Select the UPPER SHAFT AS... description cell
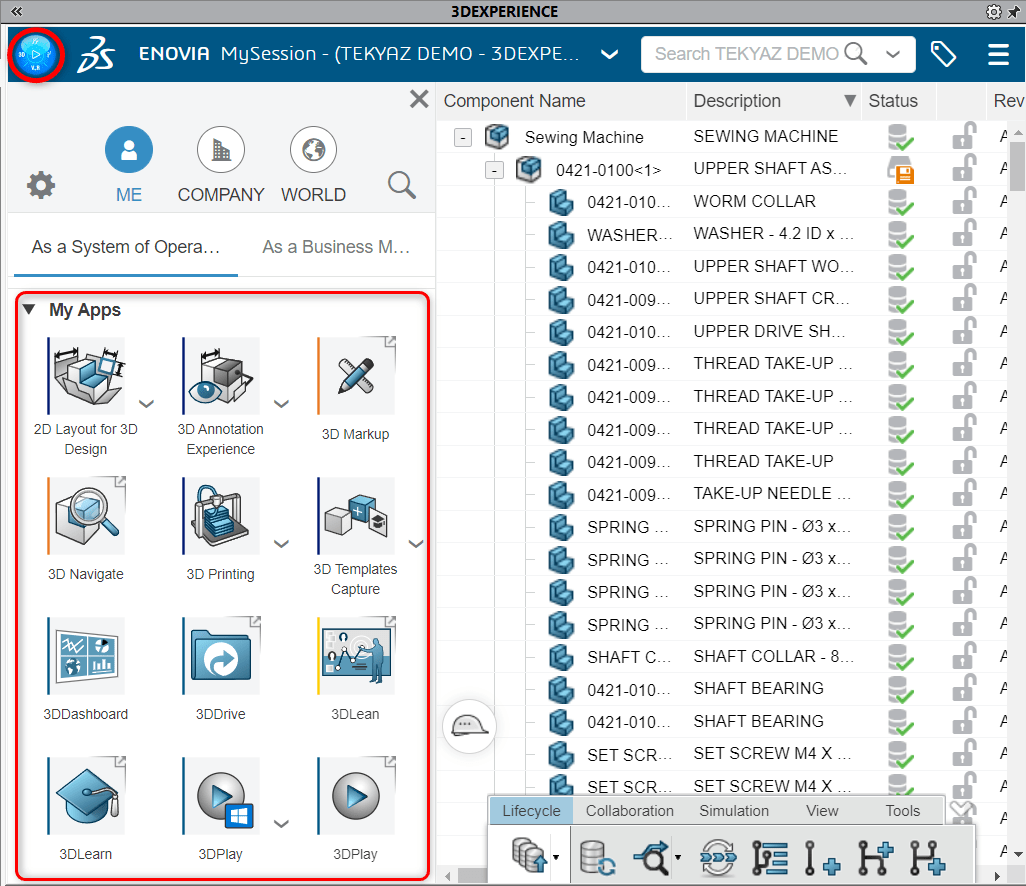Image resolution: width=1026 pixels, height=886 pixels. tap(770, 168)
